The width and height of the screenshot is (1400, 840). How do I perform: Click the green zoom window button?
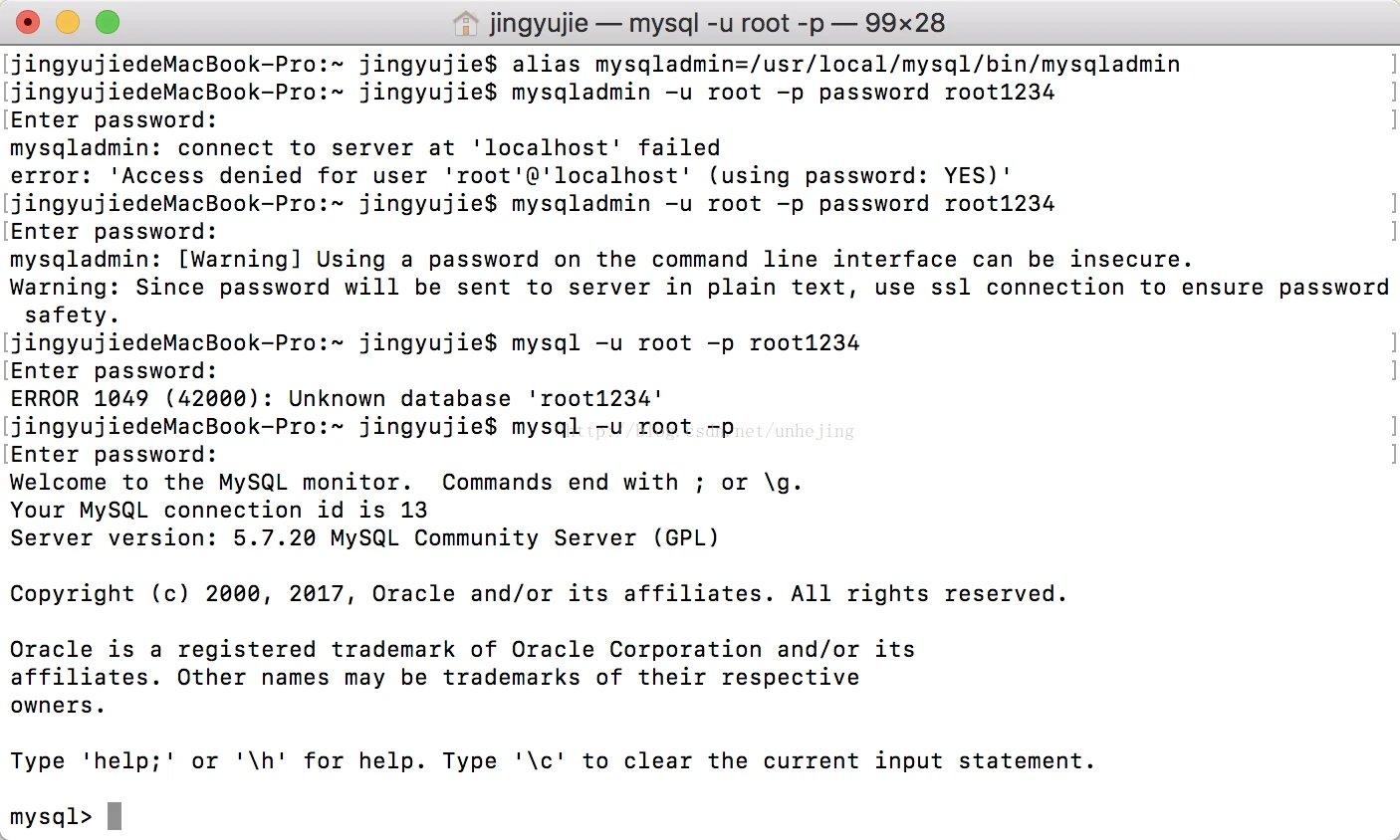(108, 22)
